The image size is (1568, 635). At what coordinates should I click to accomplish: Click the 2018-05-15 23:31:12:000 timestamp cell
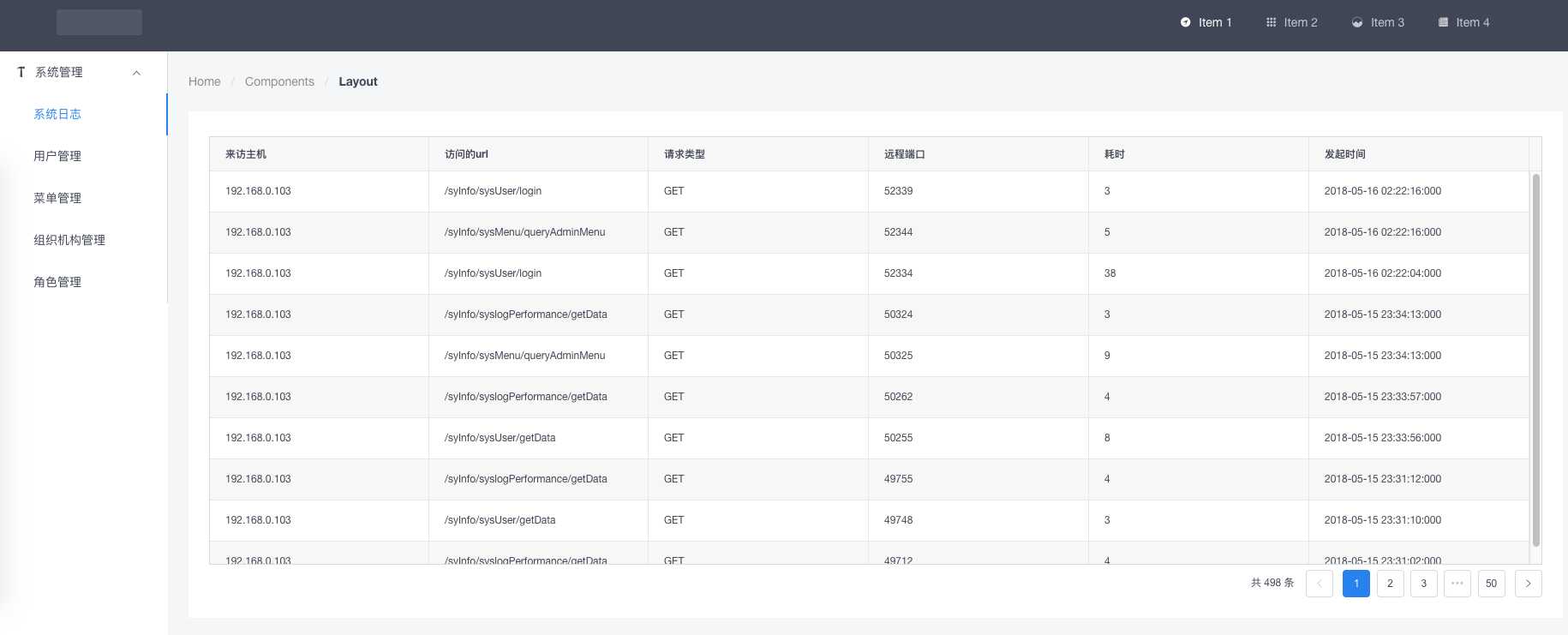click(1419, 479)
